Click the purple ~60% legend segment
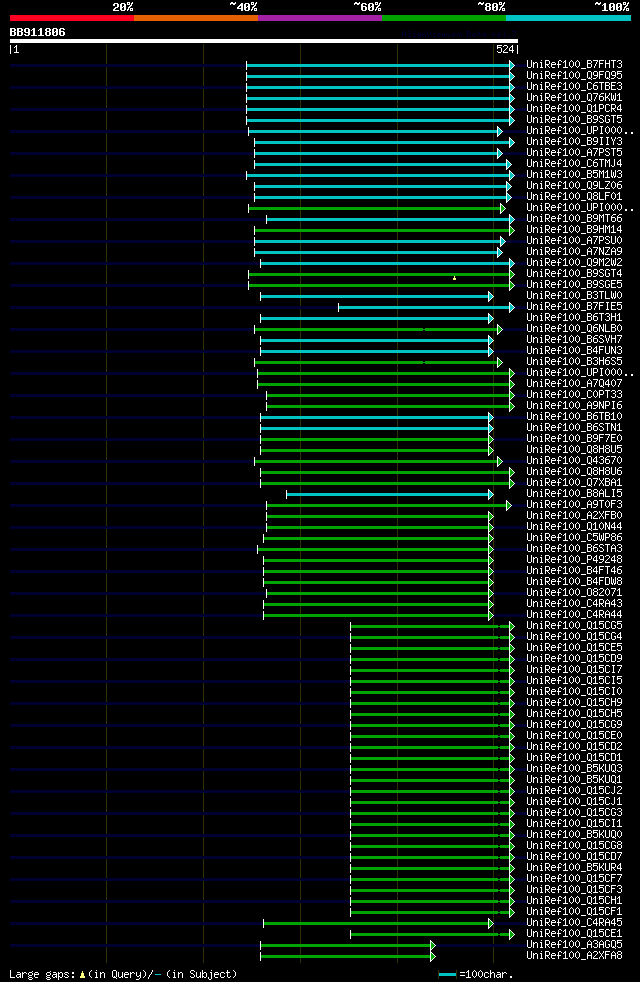Image resolution: width=640 pixels, height=982 pixels. pos(320,18)
